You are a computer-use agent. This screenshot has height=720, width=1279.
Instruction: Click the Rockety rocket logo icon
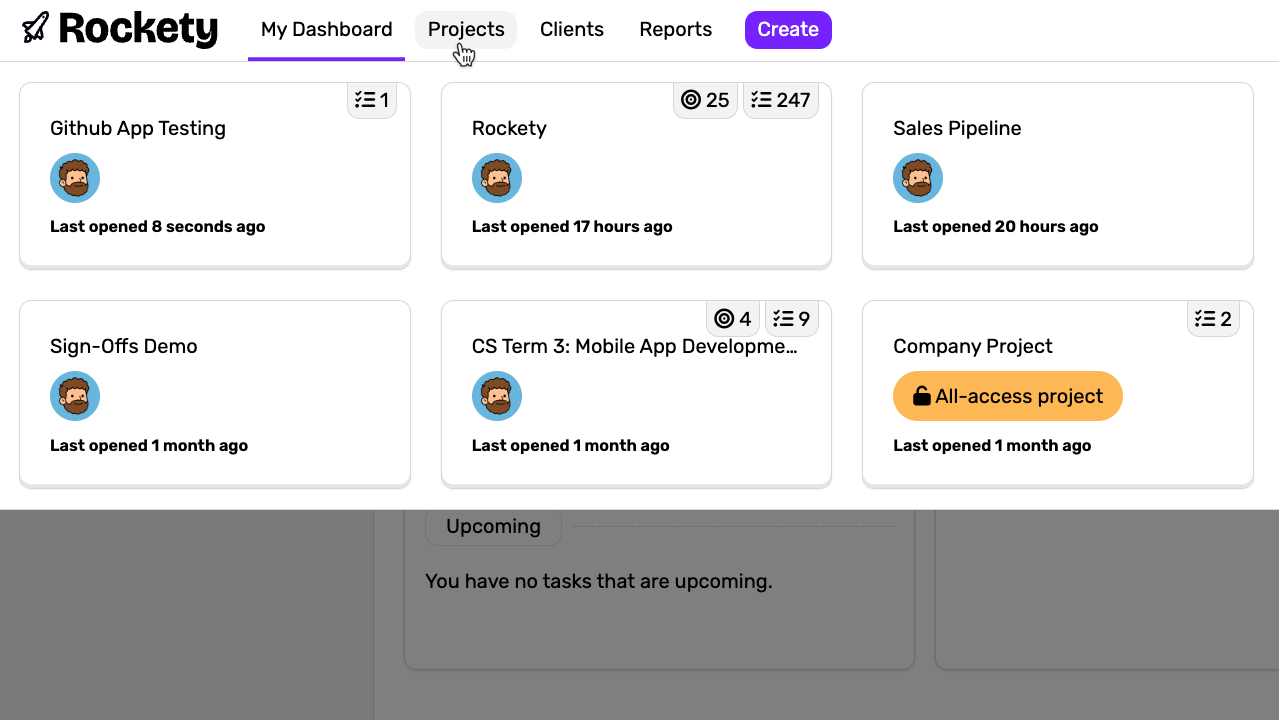[36, 28]
